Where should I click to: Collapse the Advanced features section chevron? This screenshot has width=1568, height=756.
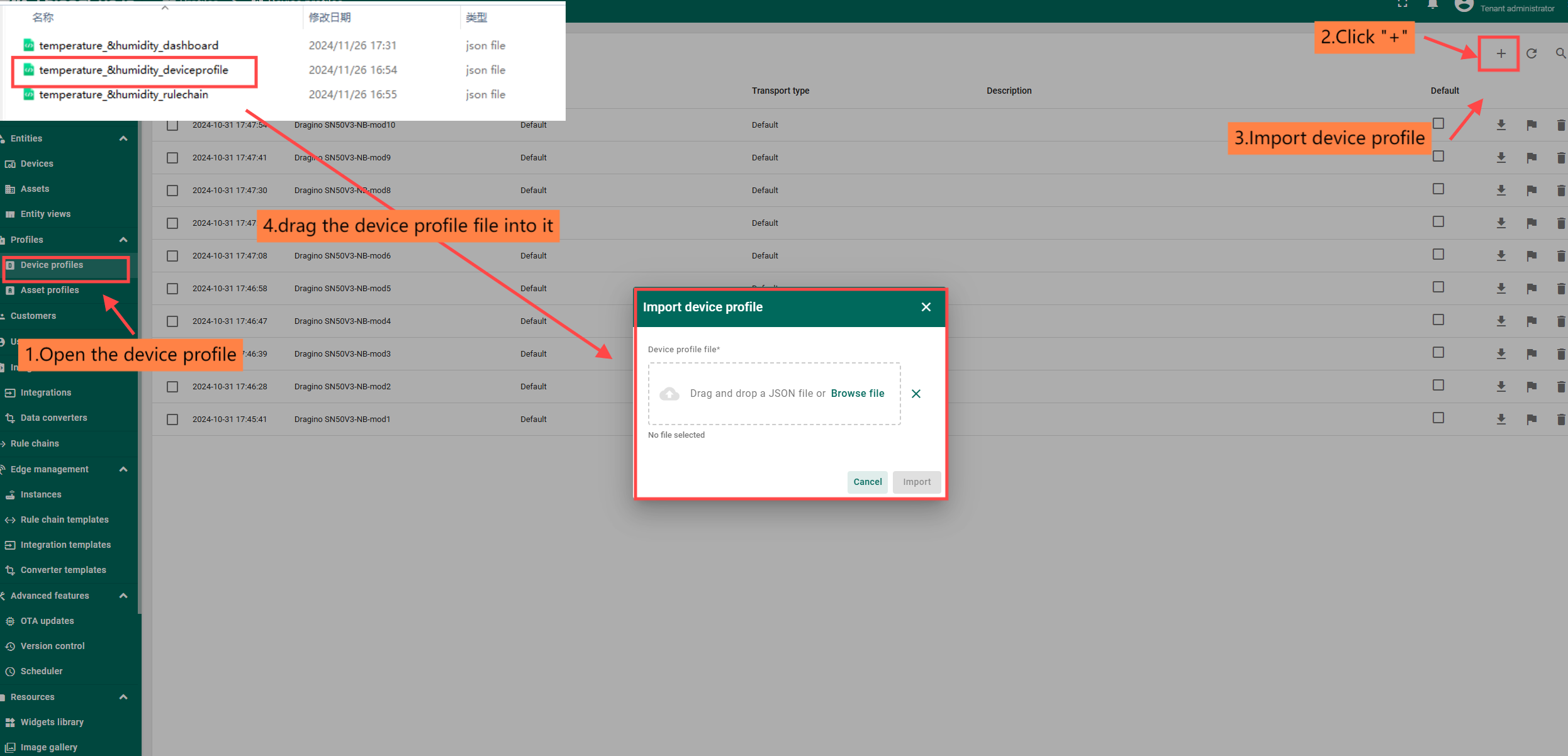[x=123, y=596]
